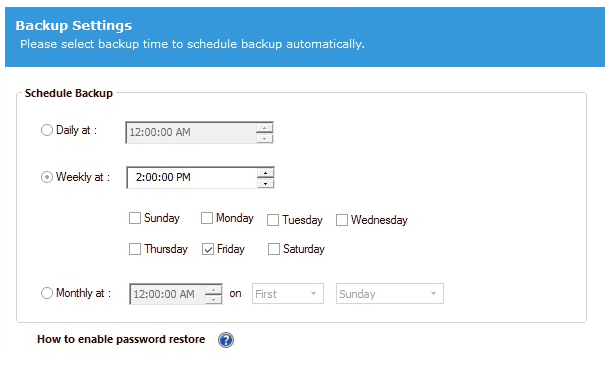Check the Thursday checkbox
This screenshot has height=382, width=612.
coord(135,249)
